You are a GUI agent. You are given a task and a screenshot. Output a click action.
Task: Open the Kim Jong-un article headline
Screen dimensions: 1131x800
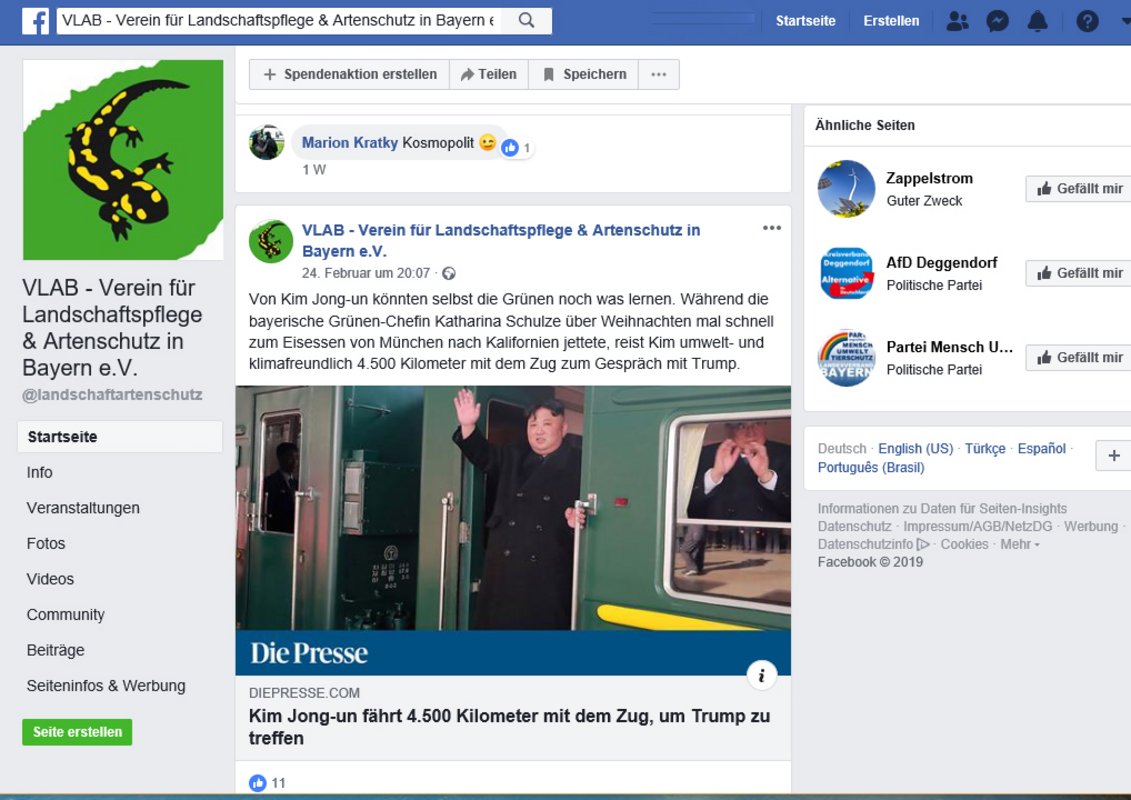(509, 726)
